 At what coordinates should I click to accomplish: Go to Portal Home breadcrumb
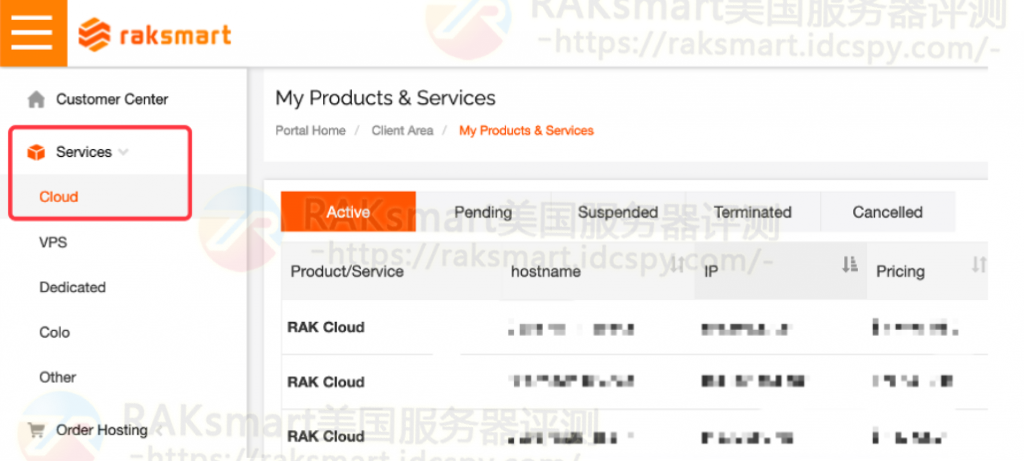point(310,131)
